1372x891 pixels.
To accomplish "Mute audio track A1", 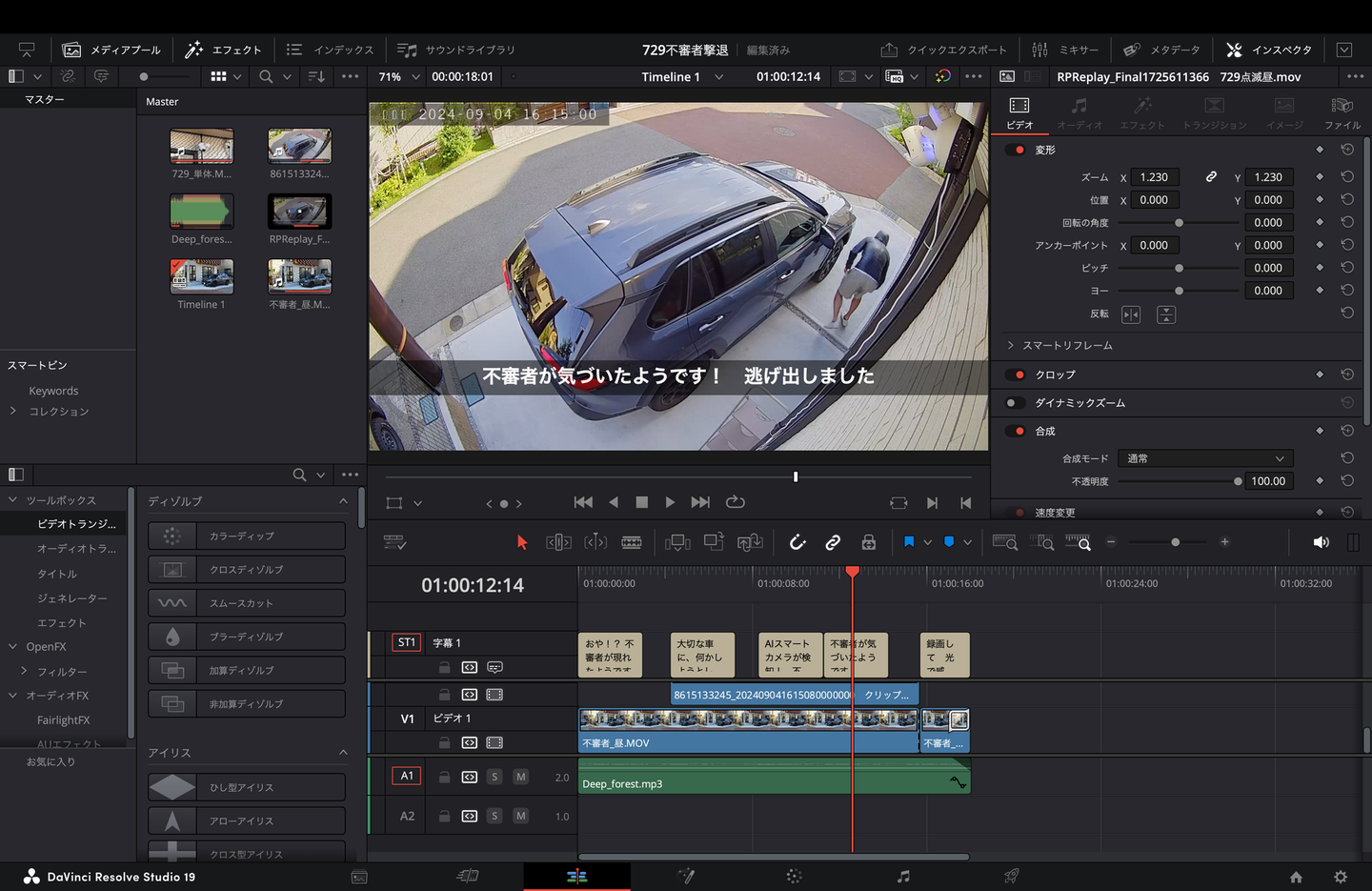I will 520,777.
